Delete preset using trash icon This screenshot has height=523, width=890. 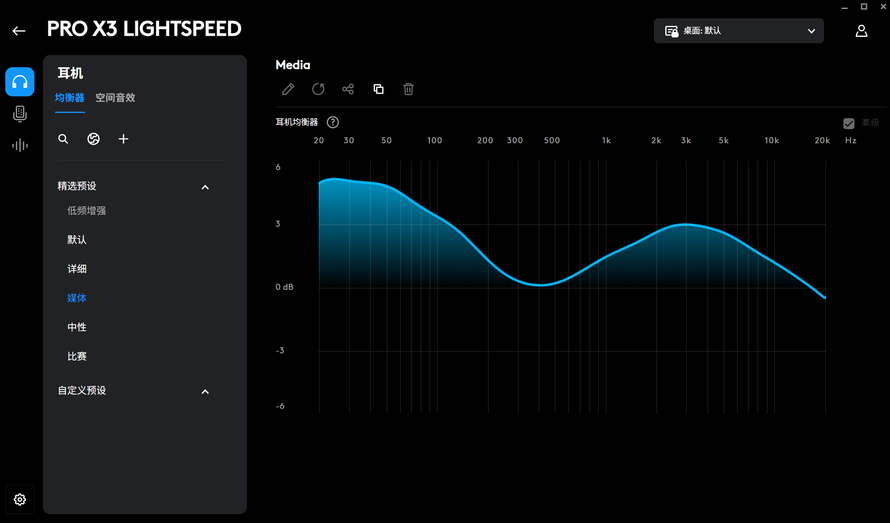click(x=409, y=89)
